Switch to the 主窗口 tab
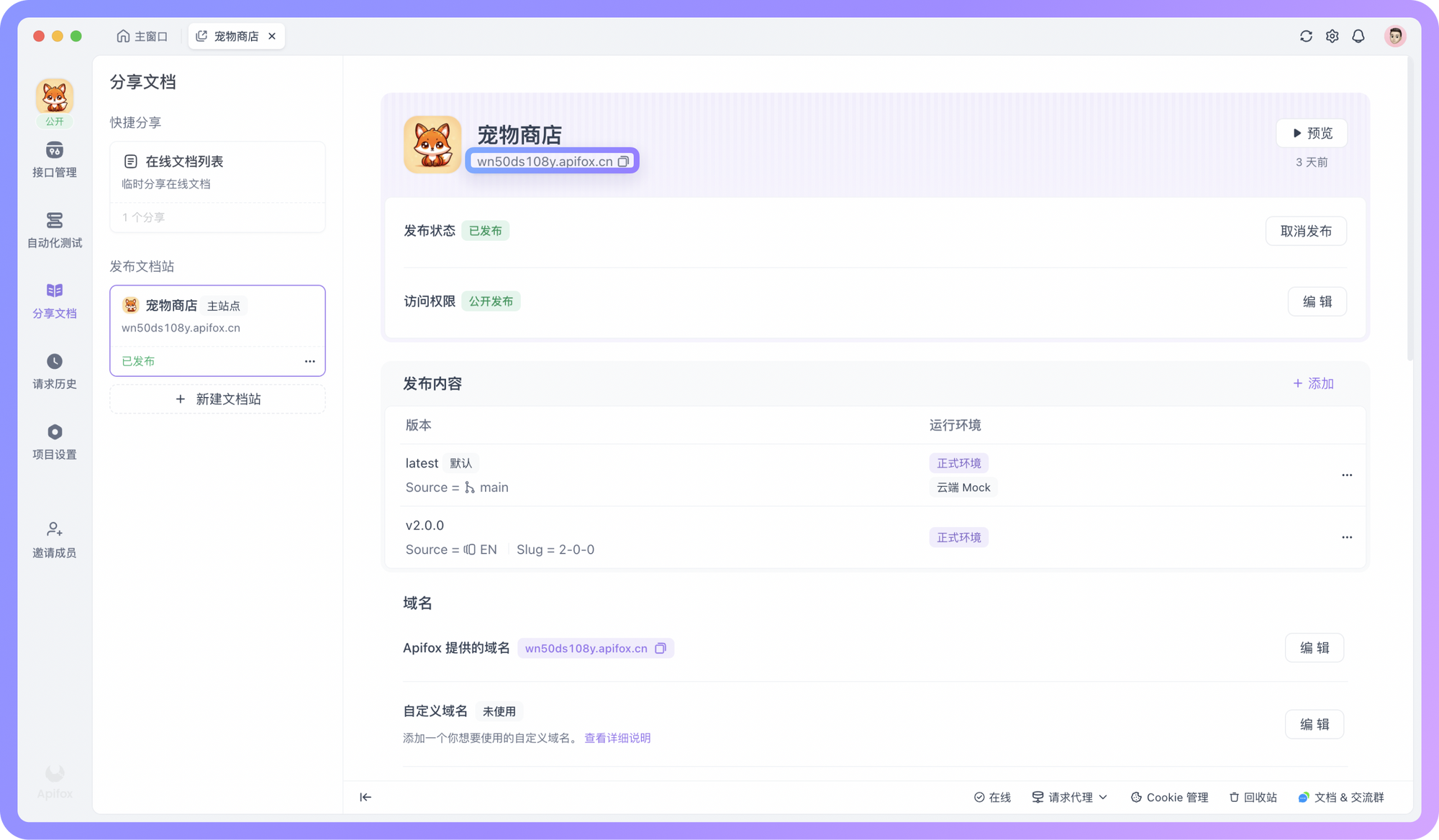 click(x=142, y=36)
